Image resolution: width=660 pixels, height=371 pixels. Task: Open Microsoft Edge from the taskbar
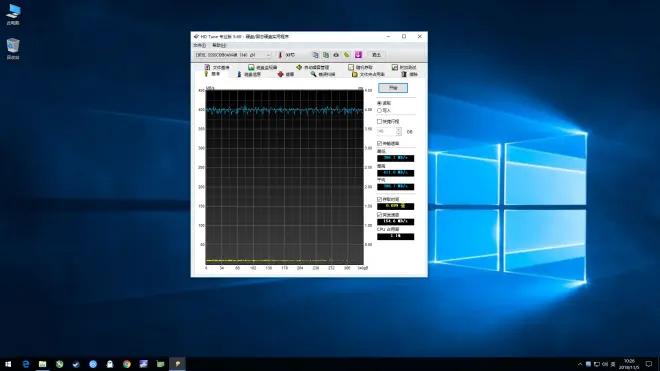[x=26, y=364]
